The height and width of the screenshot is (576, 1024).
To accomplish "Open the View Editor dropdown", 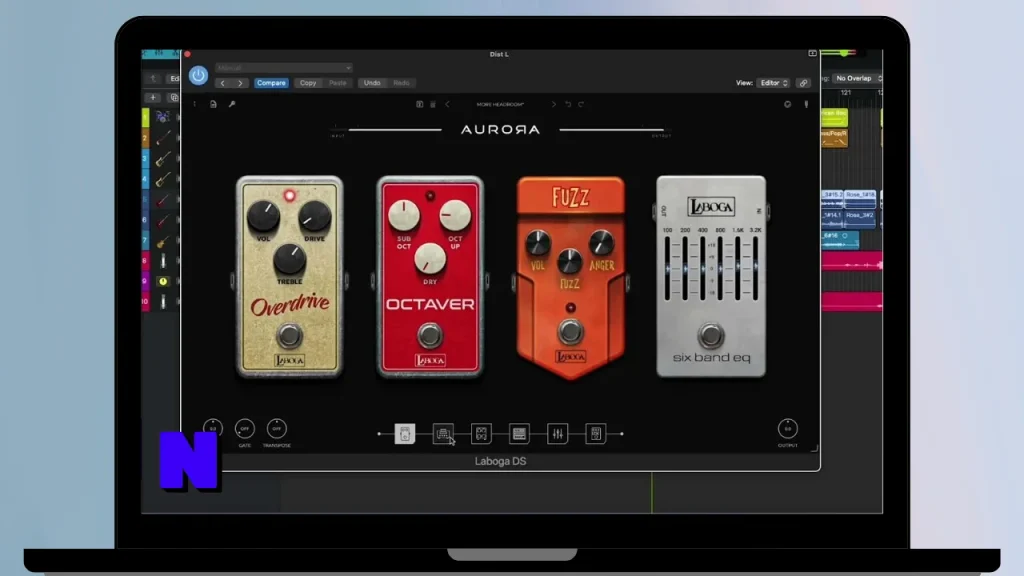I will pos(774,83).
